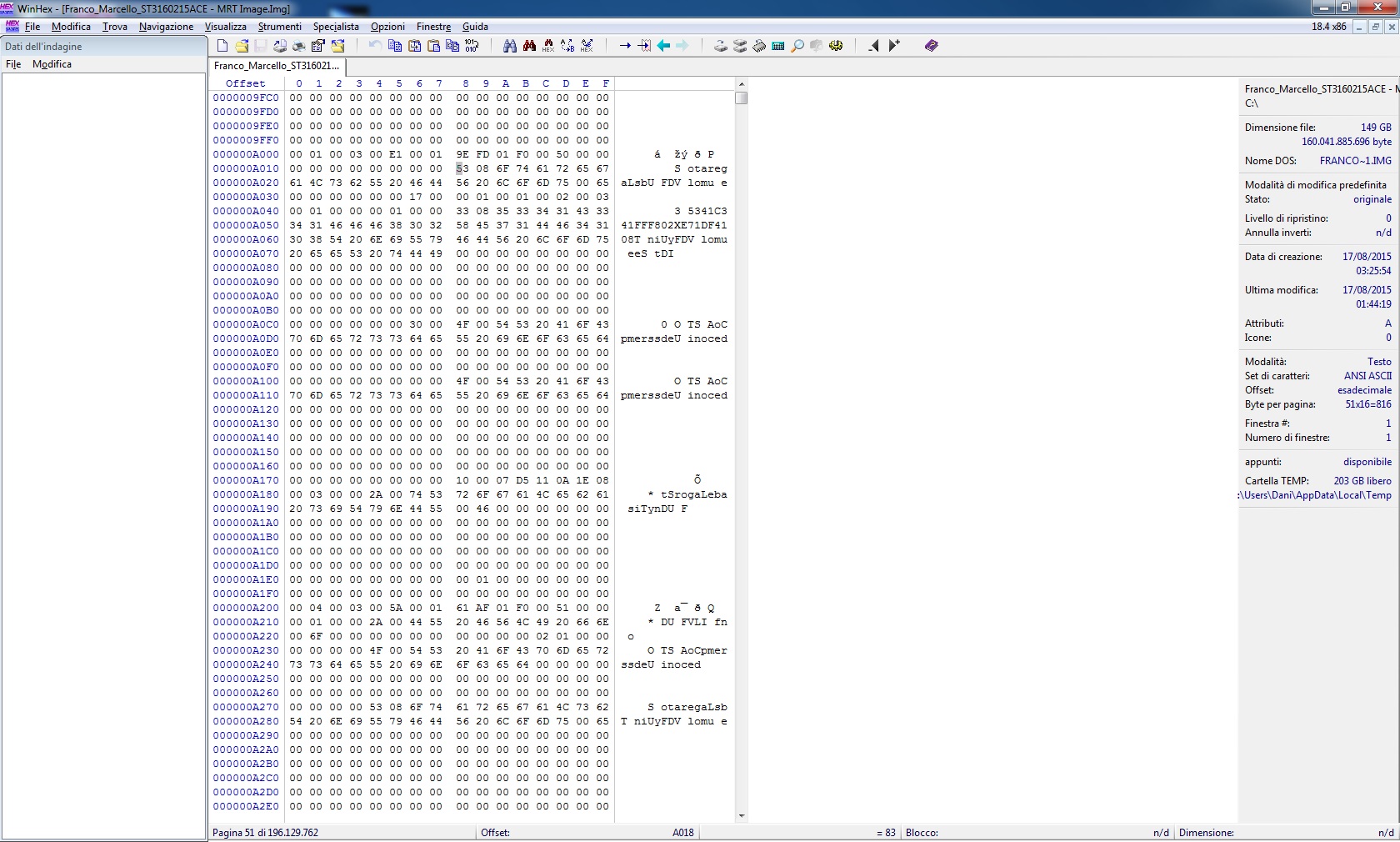
Task: Open general options gear icon
Action: coord(836,46)
